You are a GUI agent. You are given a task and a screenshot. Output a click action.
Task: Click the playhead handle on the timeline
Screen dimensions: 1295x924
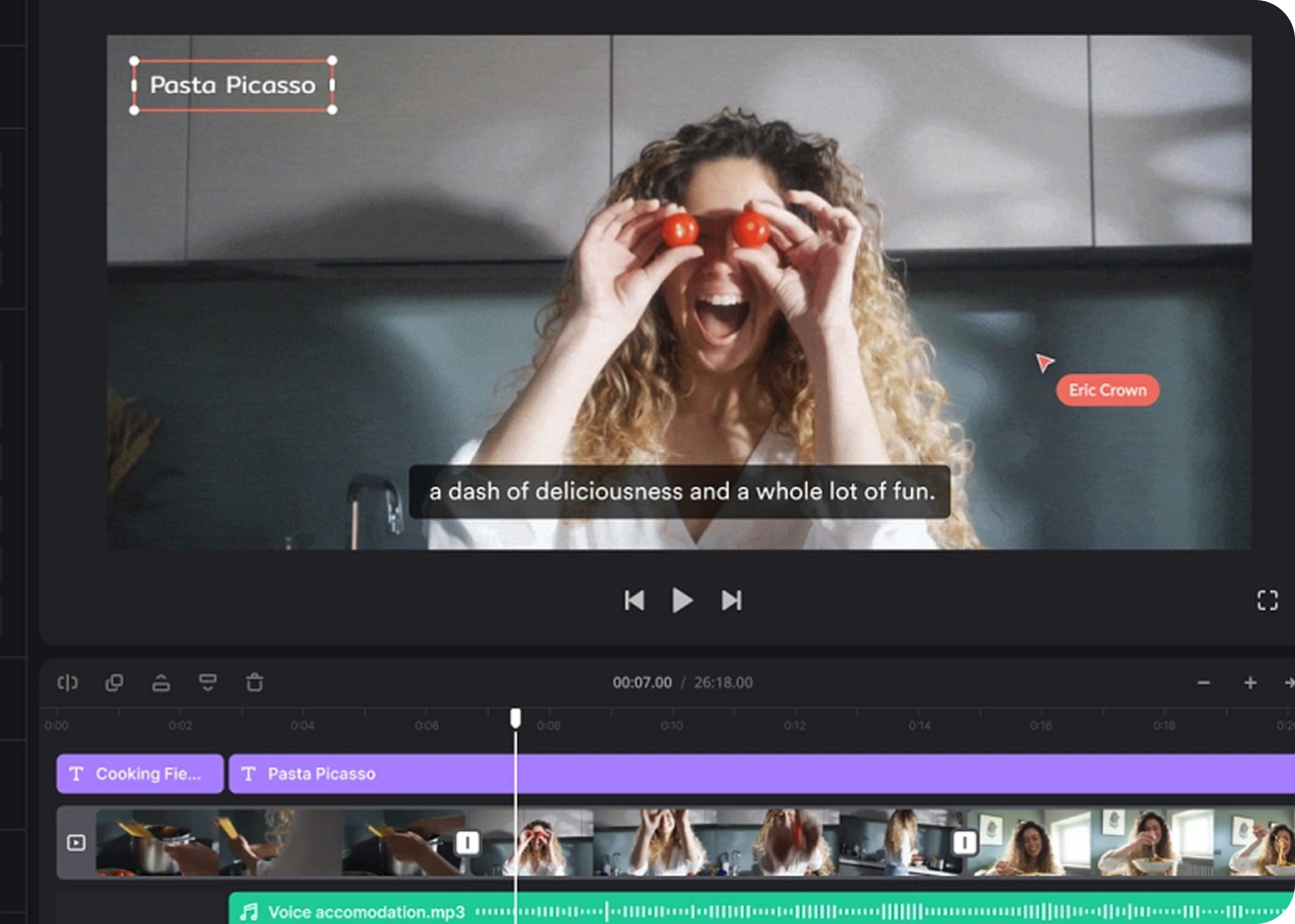point(516,717)
